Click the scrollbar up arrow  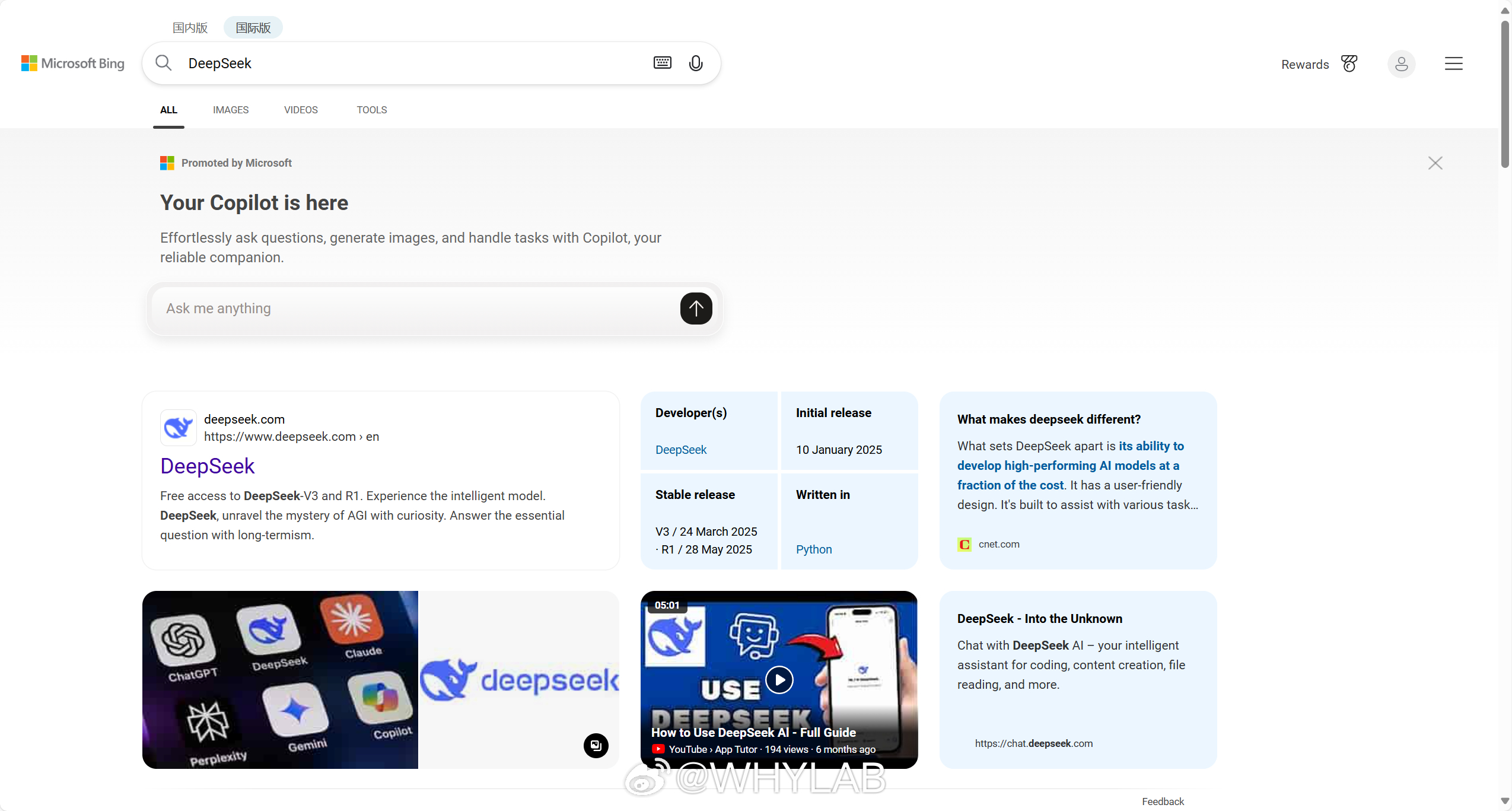coord(1505,10)
